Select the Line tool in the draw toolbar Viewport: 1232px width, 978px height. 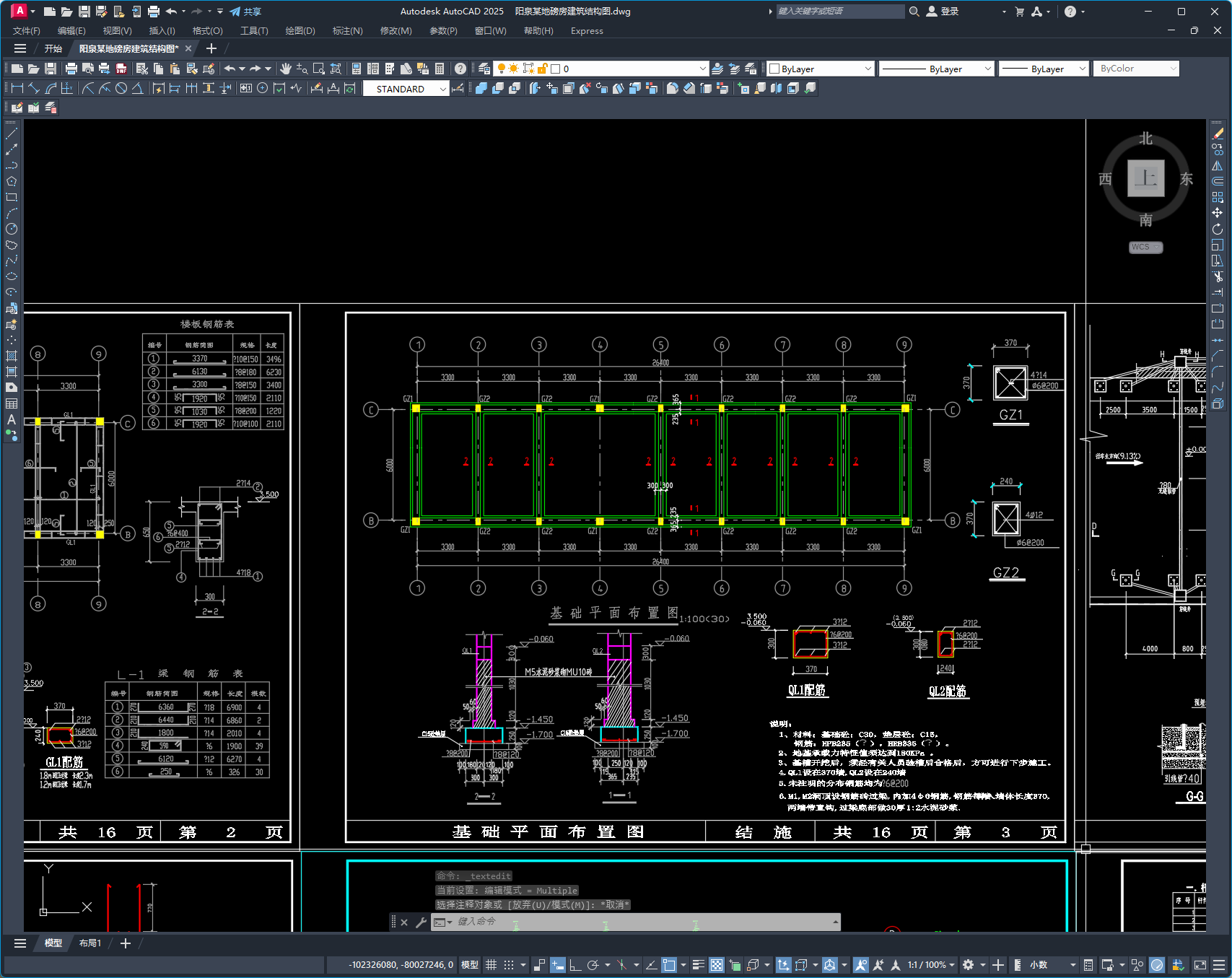point(12,134)
